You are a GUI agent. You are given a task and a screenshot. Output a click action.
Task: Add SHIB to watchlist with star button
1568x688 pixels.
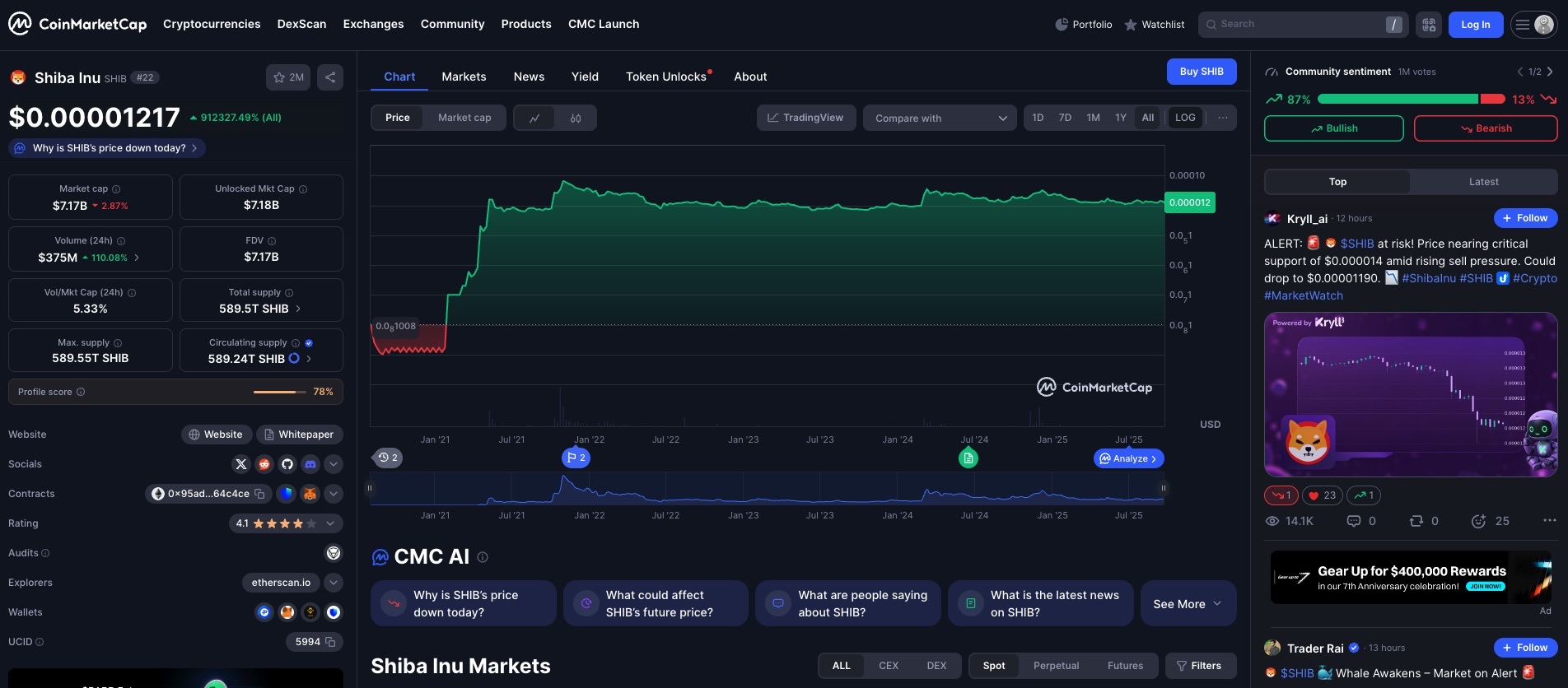tap(288, 77)
